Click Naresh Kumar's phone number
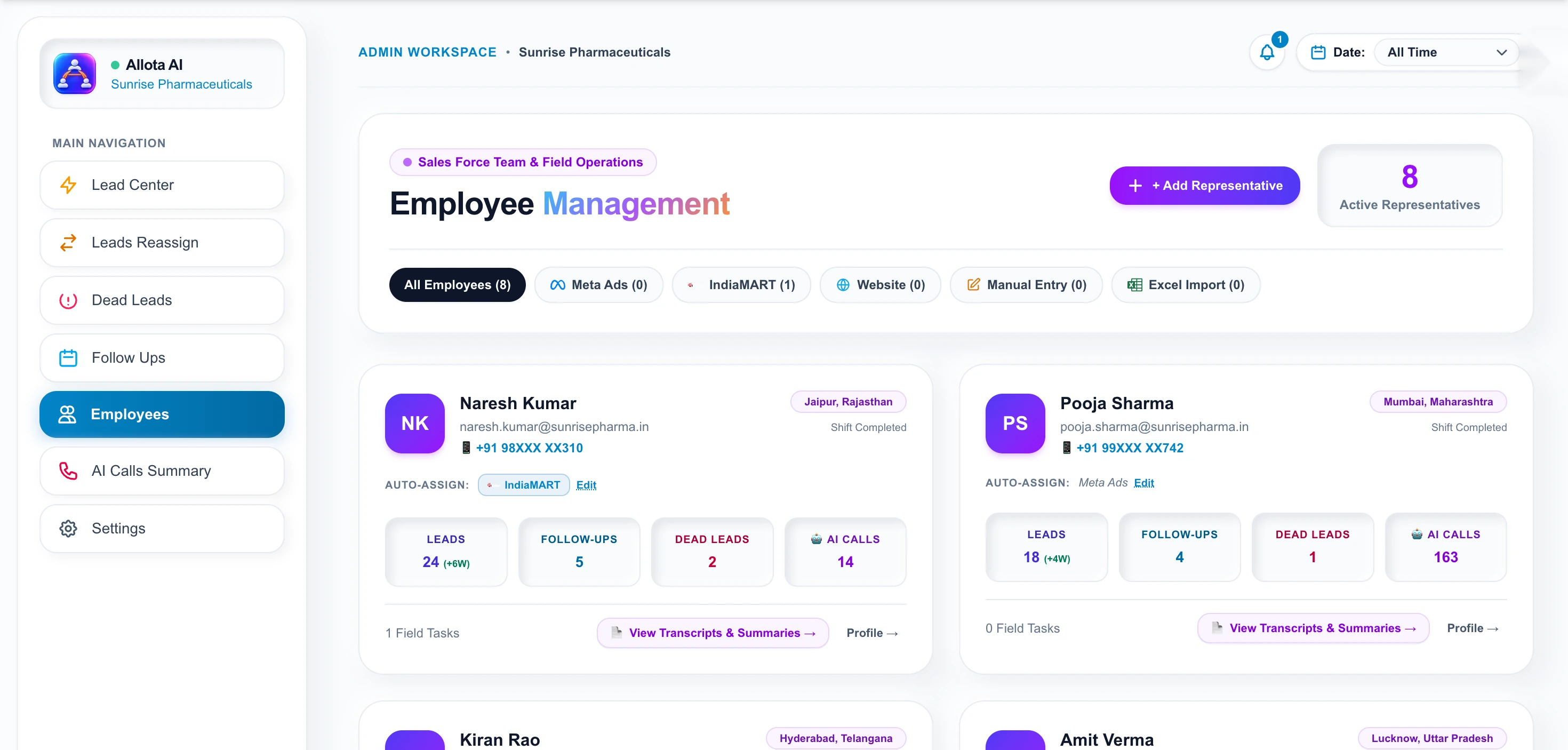This screenshot has width=1568, height=750. coord(529,448)
